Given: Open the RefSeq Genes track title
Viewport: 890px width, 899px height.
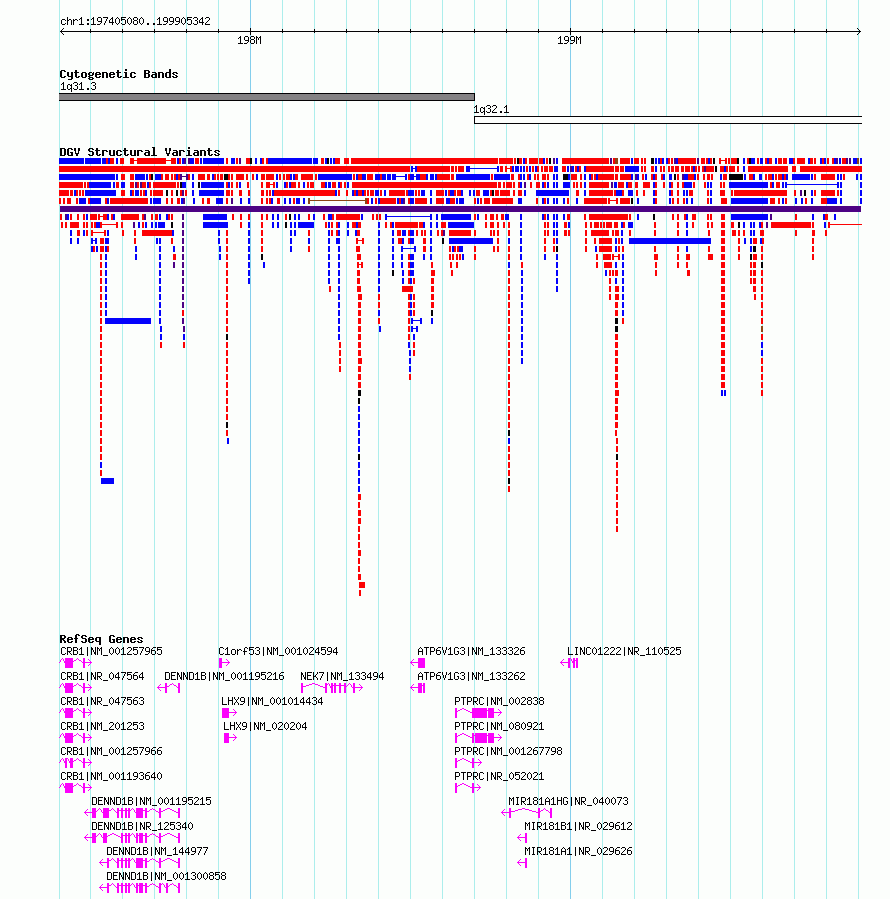Looking at the screenshot, I should click(x=102, y=639).
